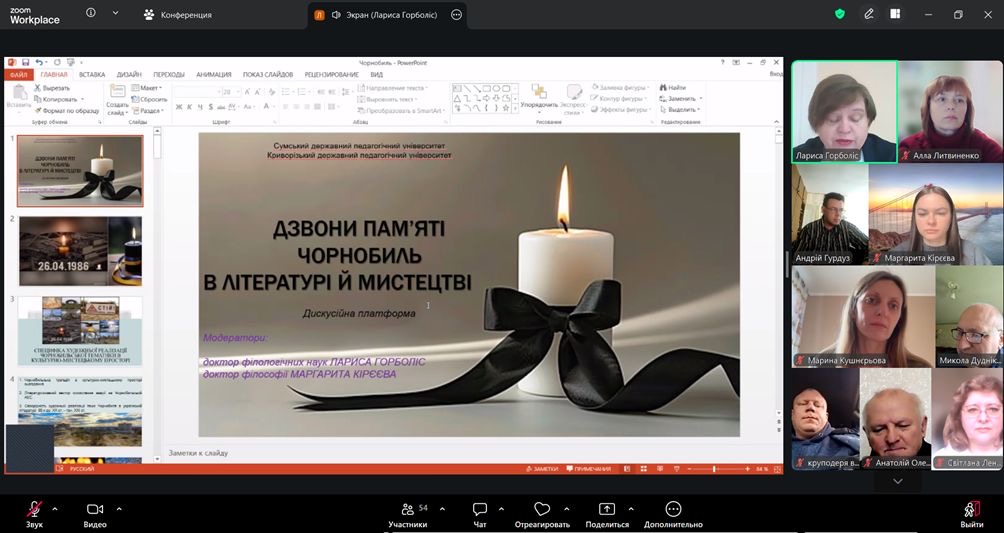
Task: Expand video options arrow next to Видео
Action: click(x=119, y=508)
